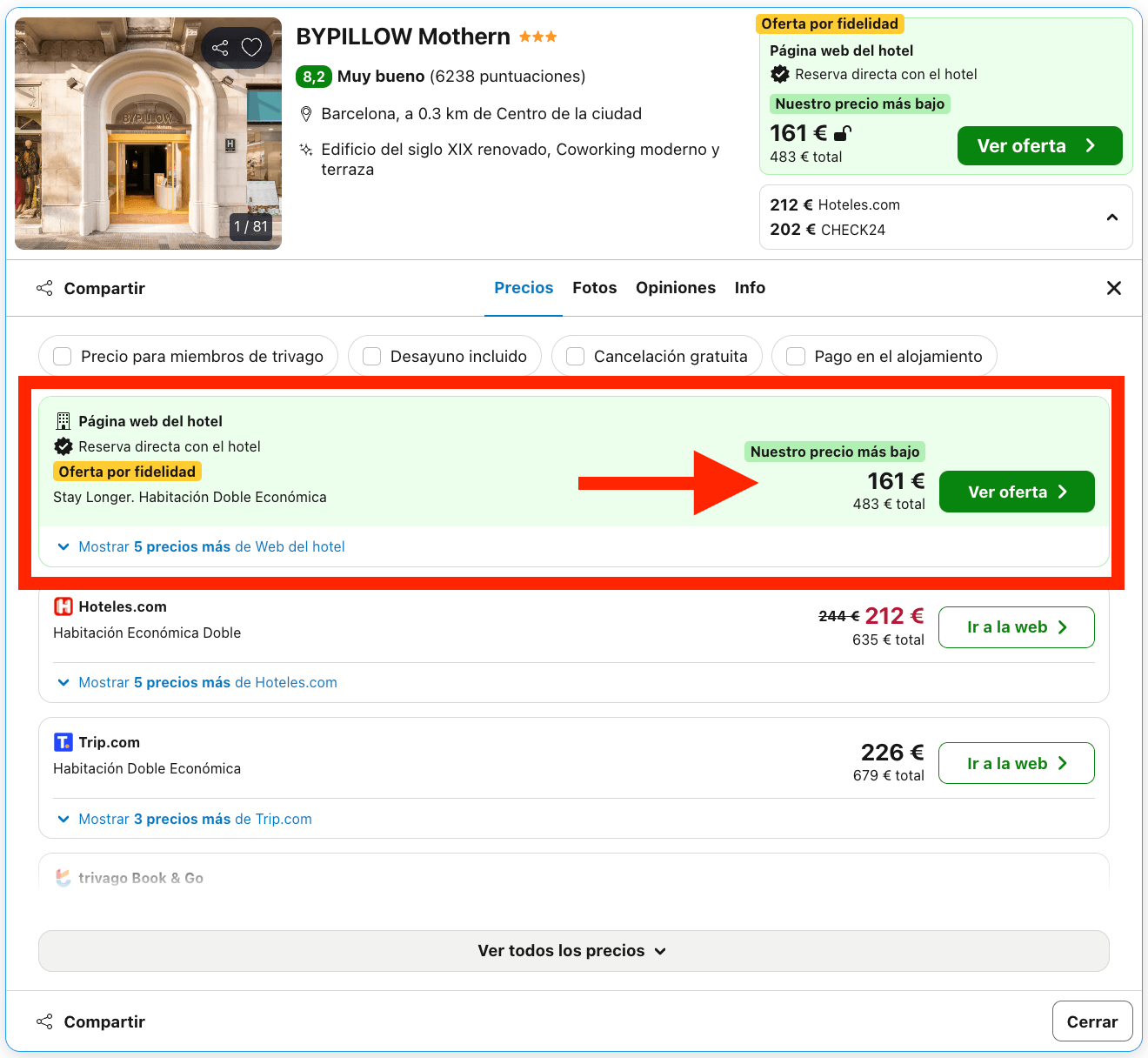Click the Cerrar button
Screen dimensions: 1148x1058
click(x=1092, y=1021)
